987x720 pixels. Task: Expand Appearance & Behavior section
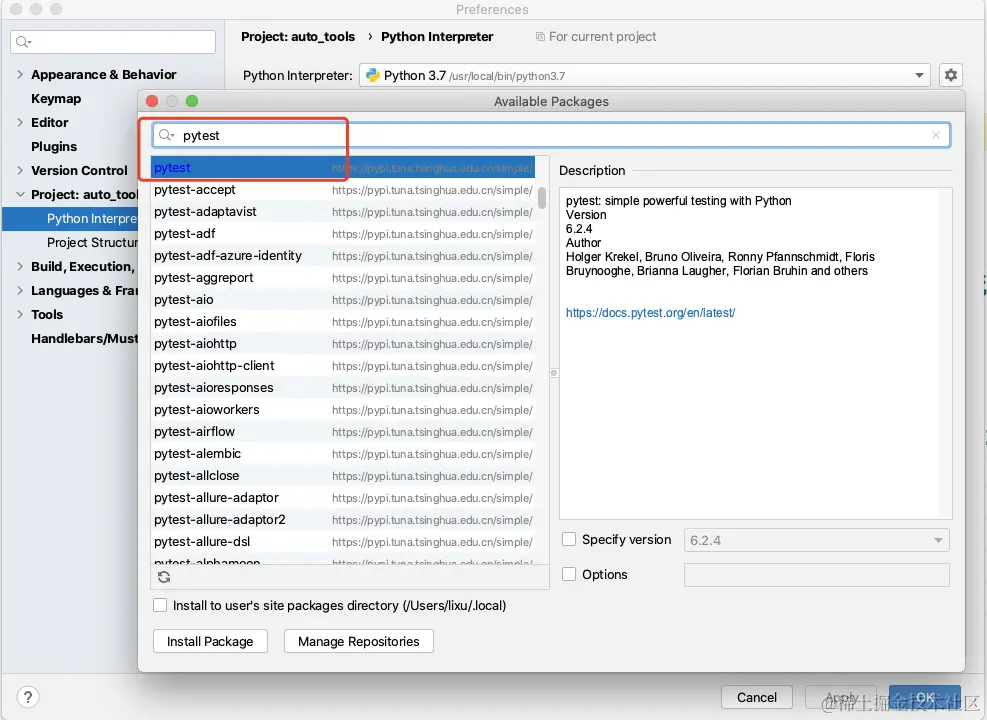tap(20, 74)
